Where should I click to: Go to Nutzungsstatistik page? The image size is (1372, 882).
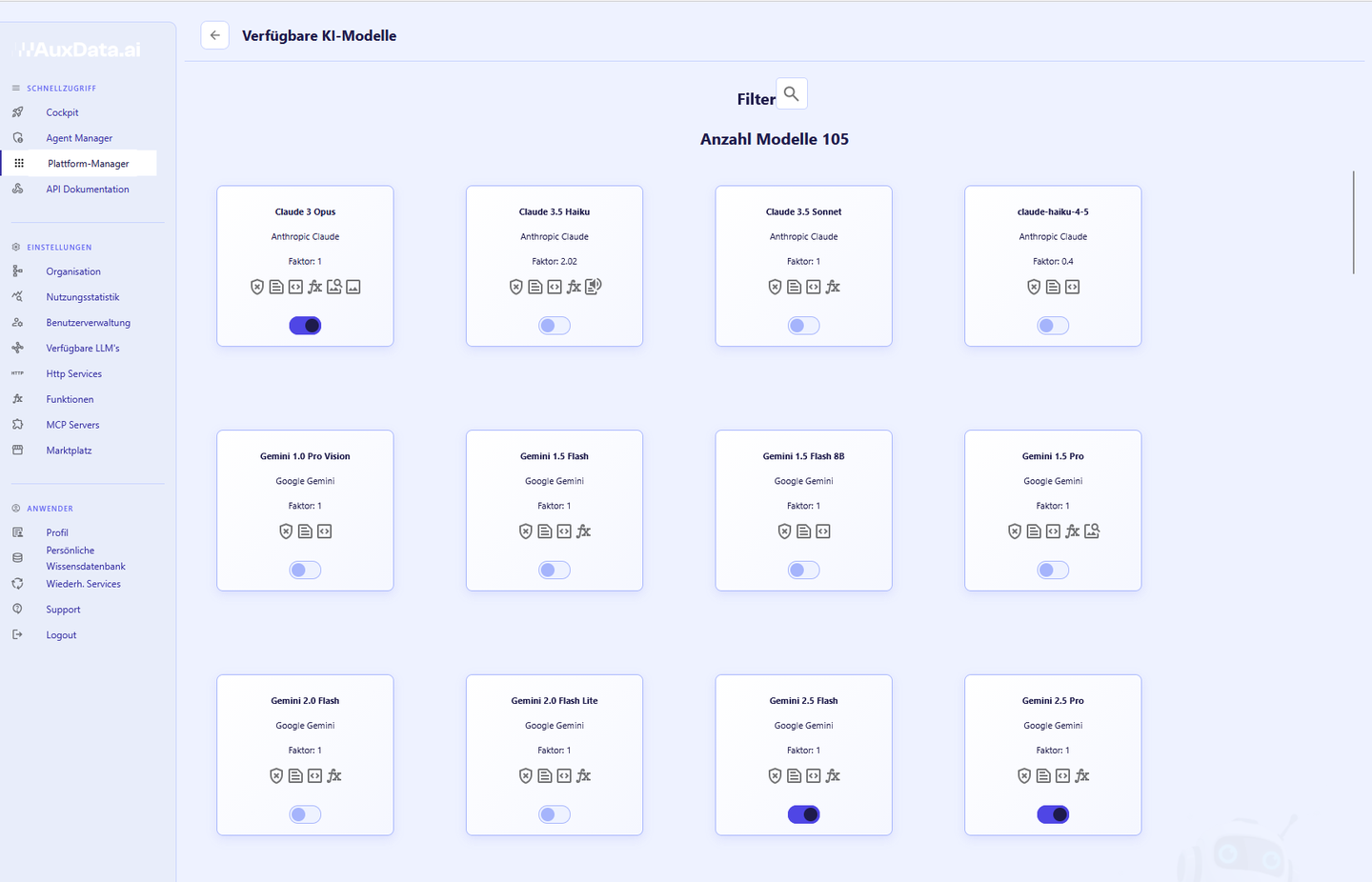(83, 297)
